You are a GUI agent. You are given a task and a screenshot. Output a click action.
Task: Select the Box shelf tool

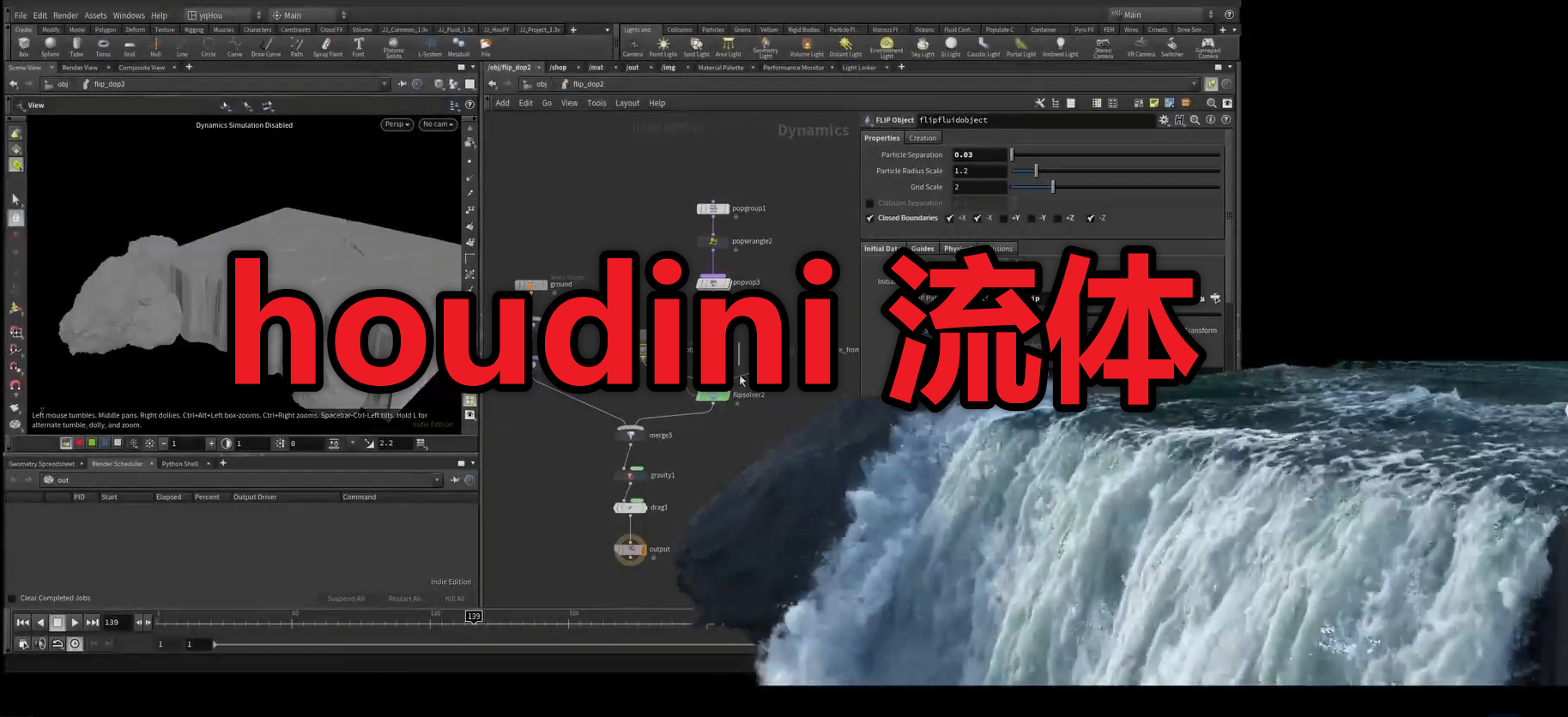(24, 47)
